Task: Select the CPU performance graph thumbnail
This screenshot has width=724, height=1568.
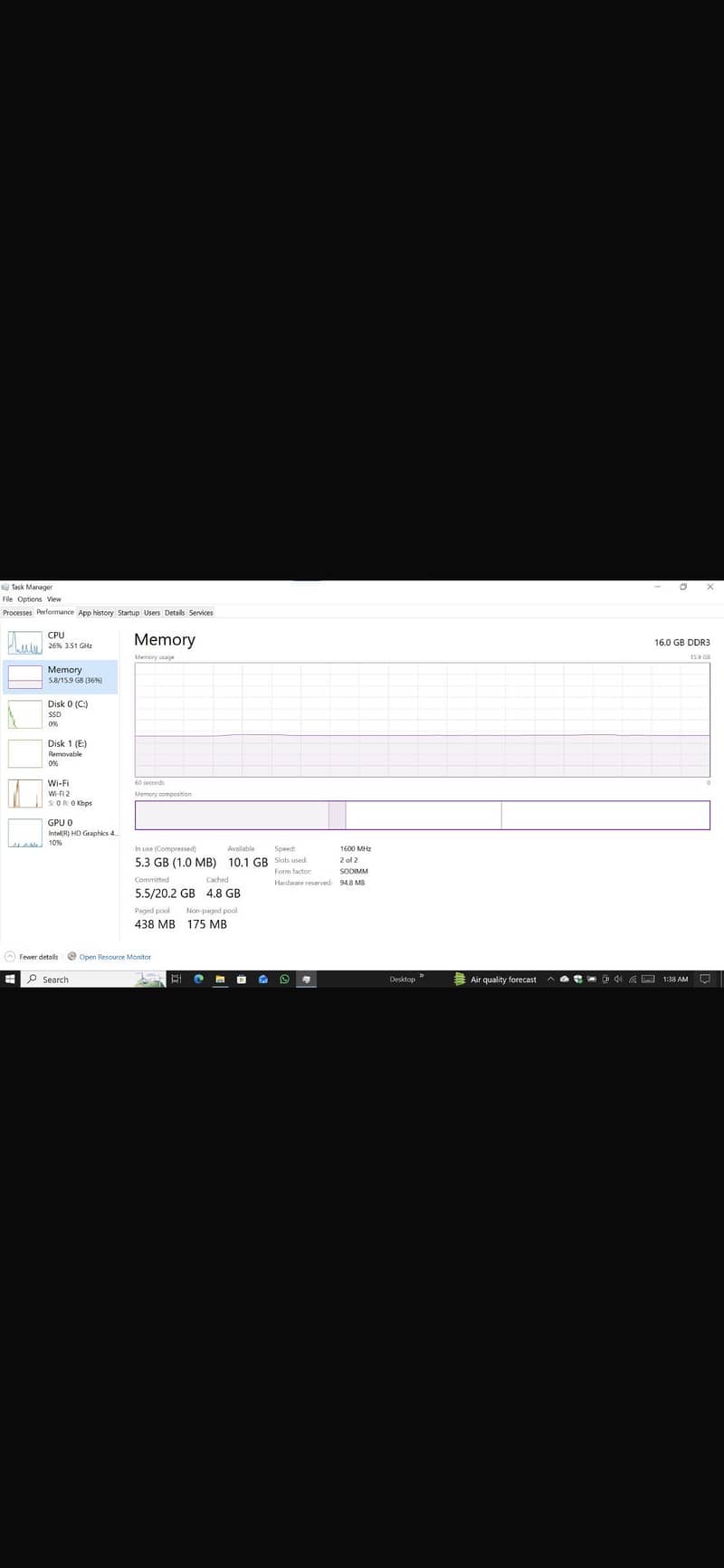Action: (25, 642)
